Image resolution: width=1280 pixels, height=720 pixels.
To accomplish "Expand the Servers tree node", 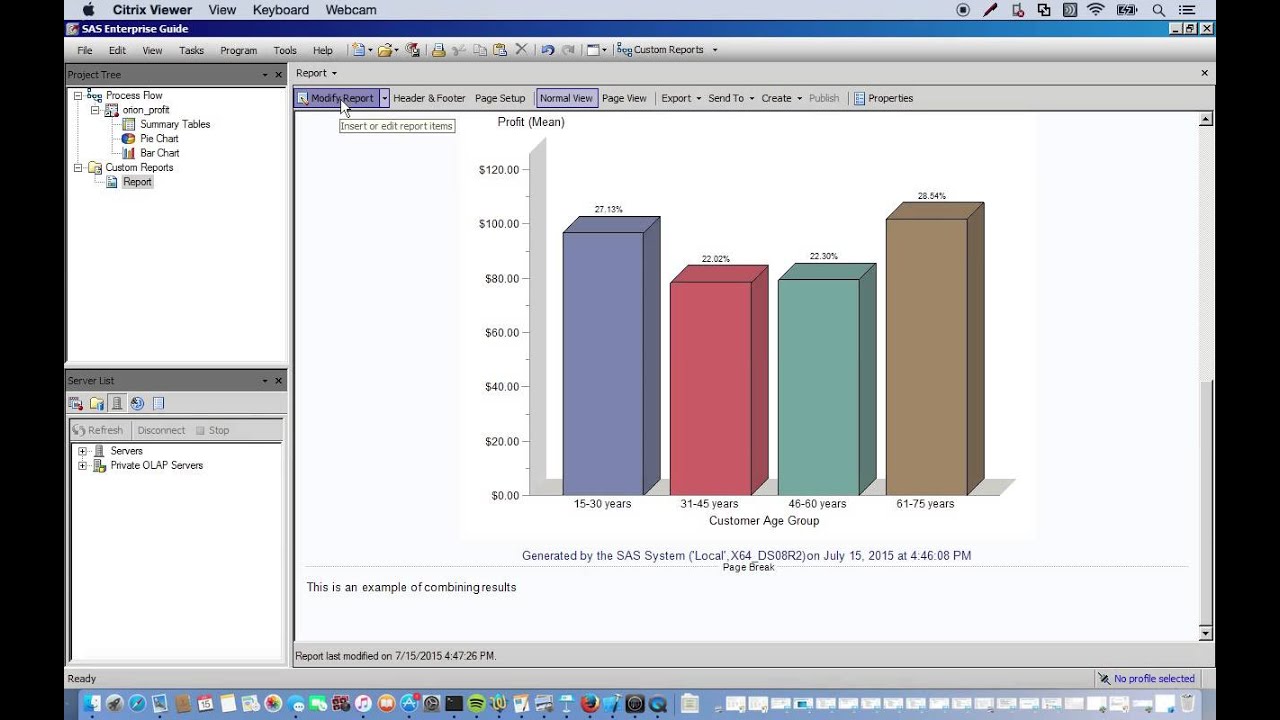I will pos(83,451).
